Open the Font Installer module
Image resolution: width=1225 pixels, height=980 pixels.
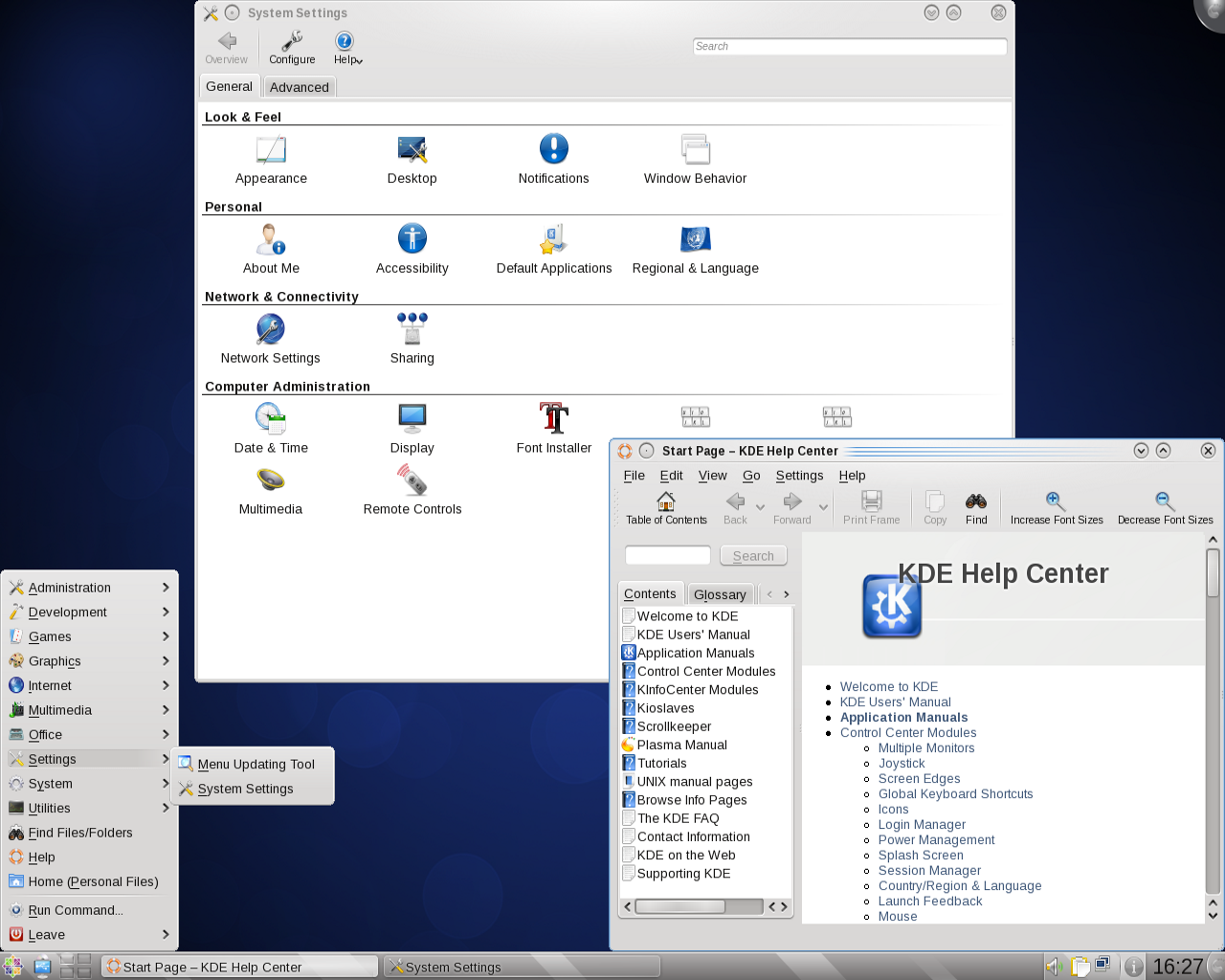pos(553,430)
